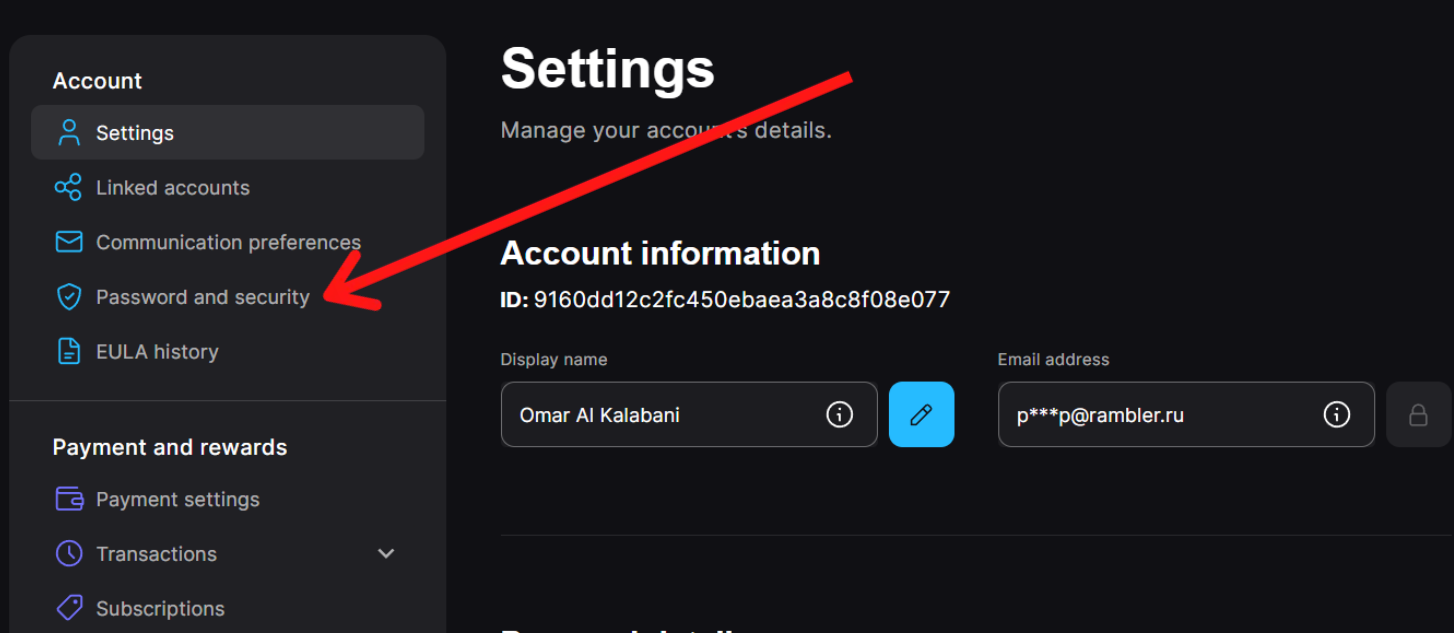Click the email lock button

1417,414
